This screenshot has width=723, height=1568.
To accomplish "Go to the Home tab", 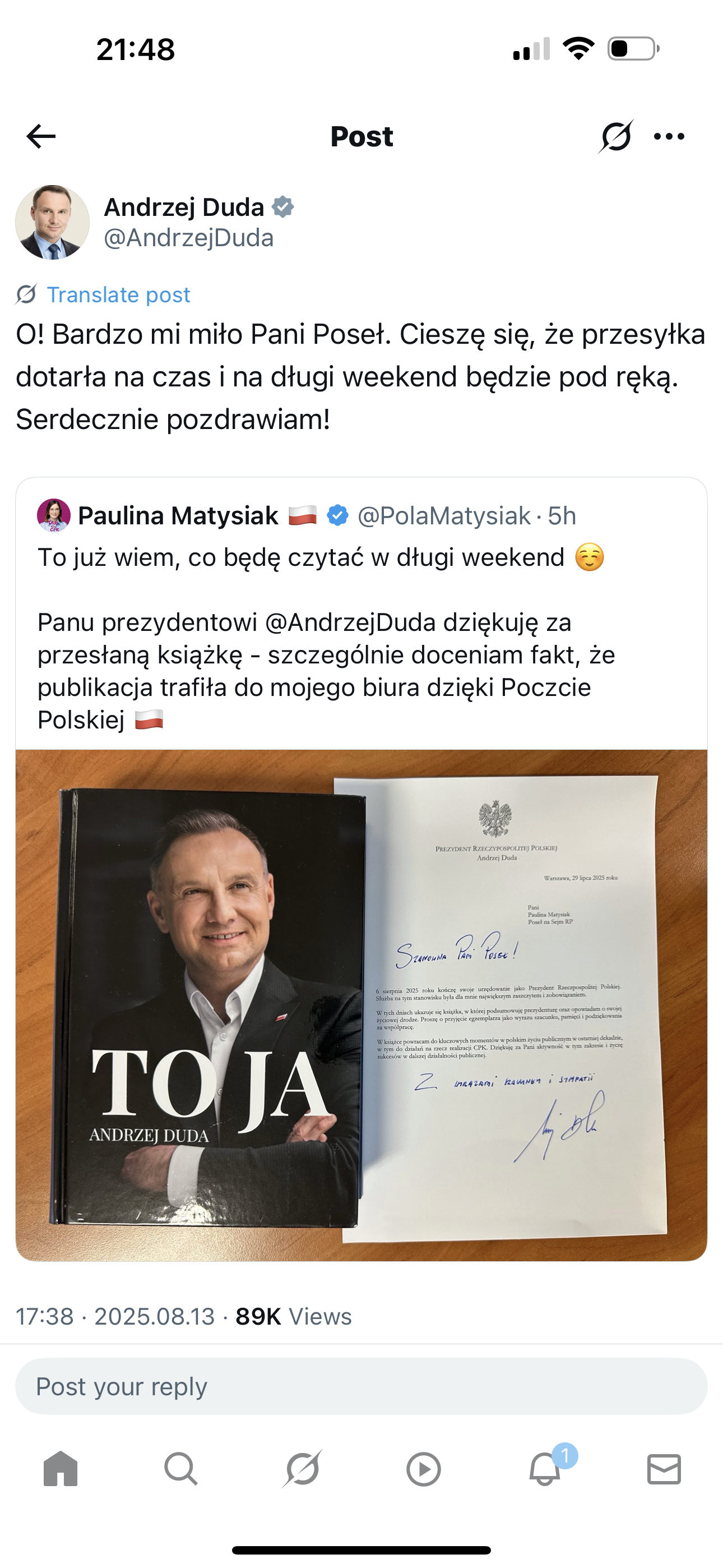I will coord(61,1469).
